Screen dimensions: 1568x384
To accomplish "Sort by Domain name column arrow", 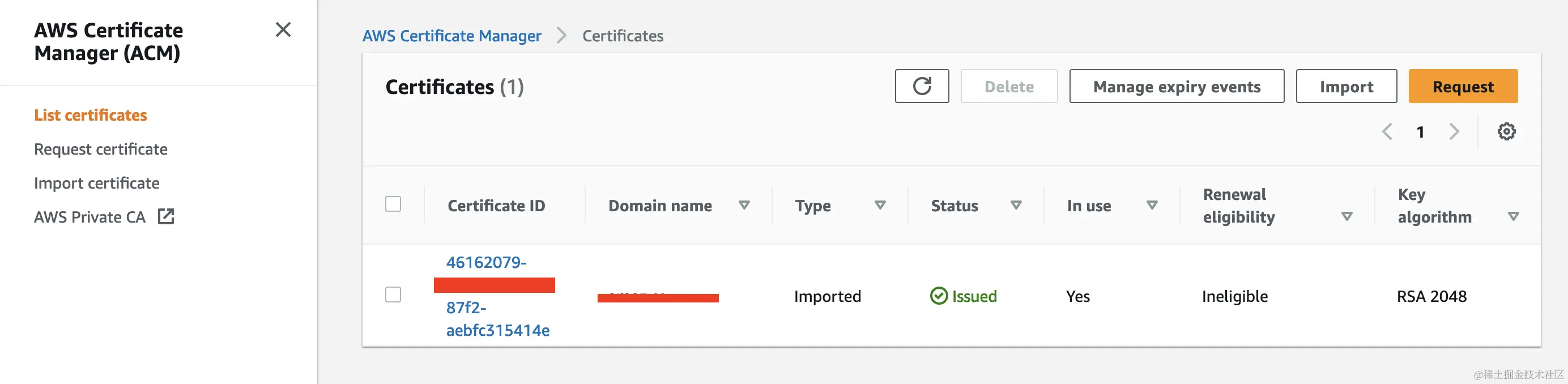I will click(x=744, y=206).
